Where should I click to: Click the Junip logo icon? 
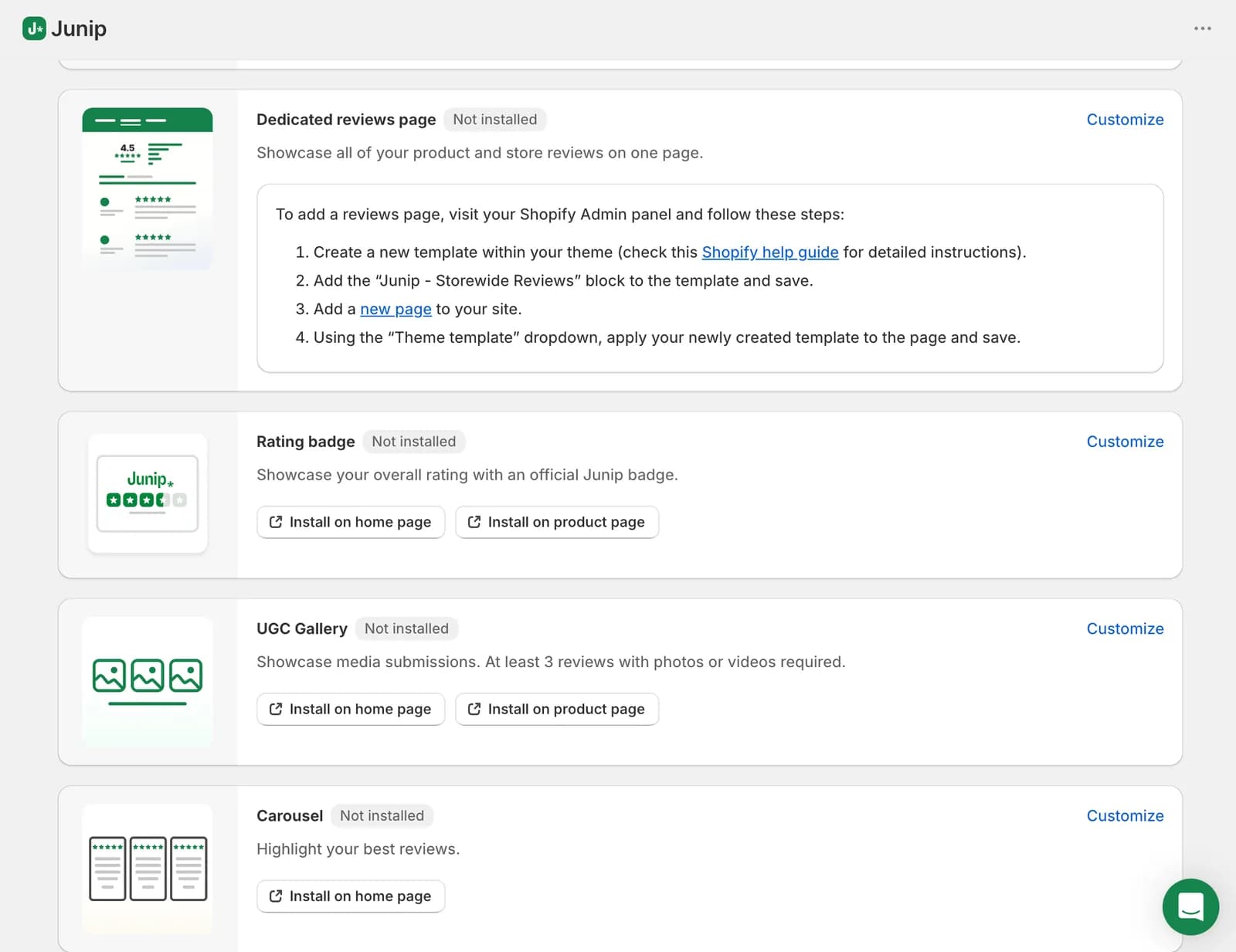click(x=34, y=29)
